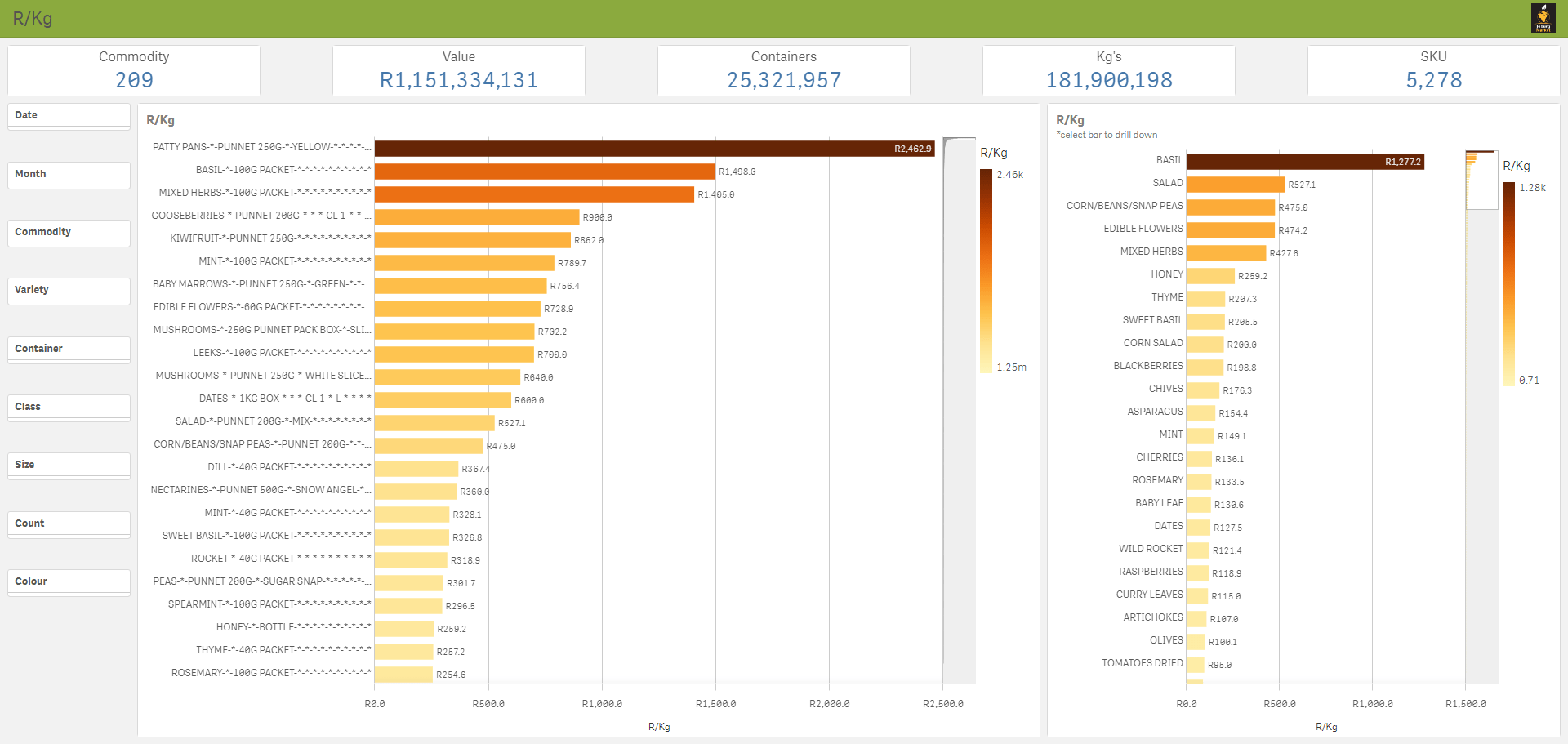Click the left chart's R/Kg color gradient legend
The width and height of the screenshot is (1568, 744).
(986, 270)
